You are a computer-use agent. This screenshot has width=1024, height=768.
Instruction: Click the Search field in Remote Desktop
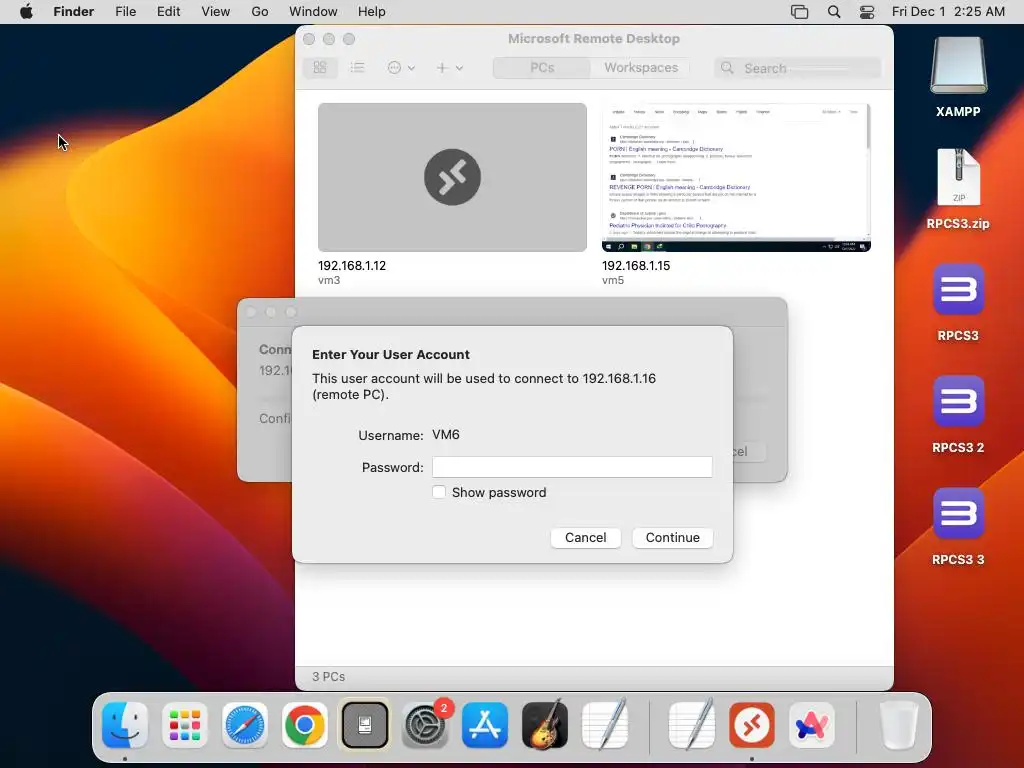coord(797,68)
